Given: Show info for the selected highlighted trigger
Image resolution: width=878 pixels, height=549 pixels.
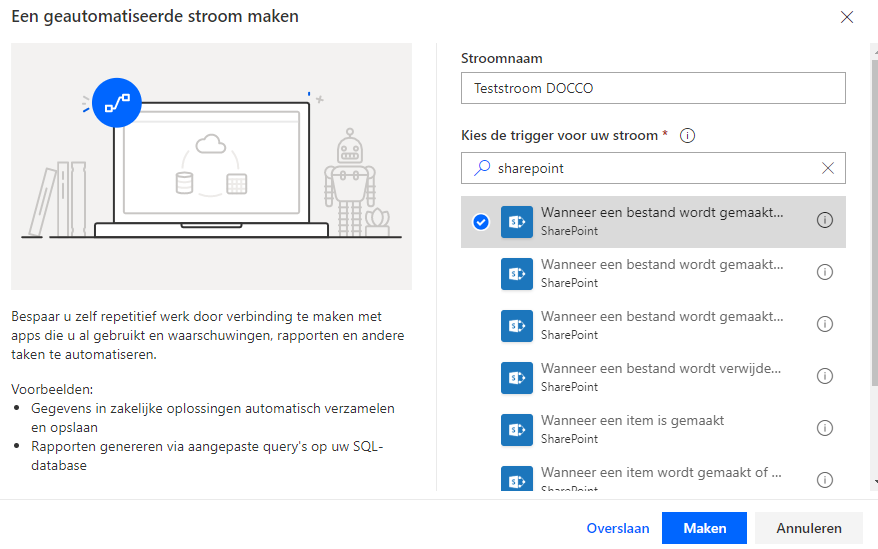Looking at the screenshot, I should pos(824,220).
